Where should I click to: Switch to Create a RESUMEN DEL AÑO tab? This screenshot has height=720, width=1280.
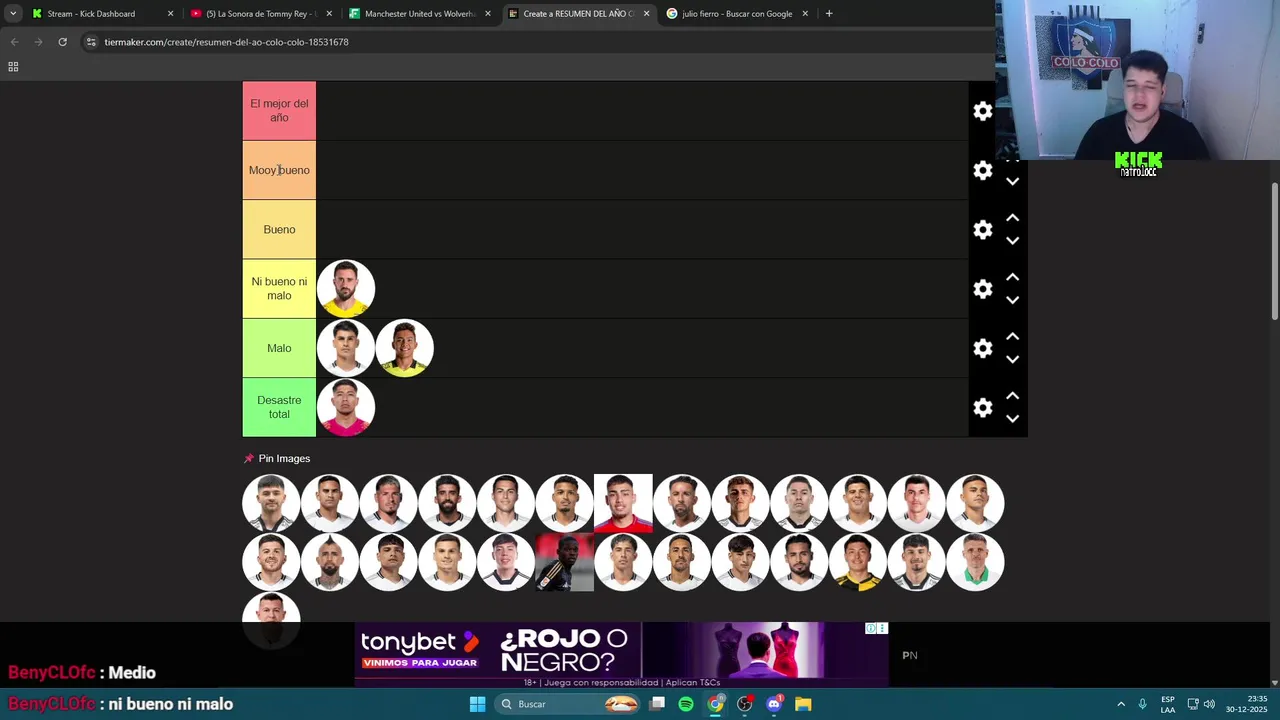click(578, 14)
